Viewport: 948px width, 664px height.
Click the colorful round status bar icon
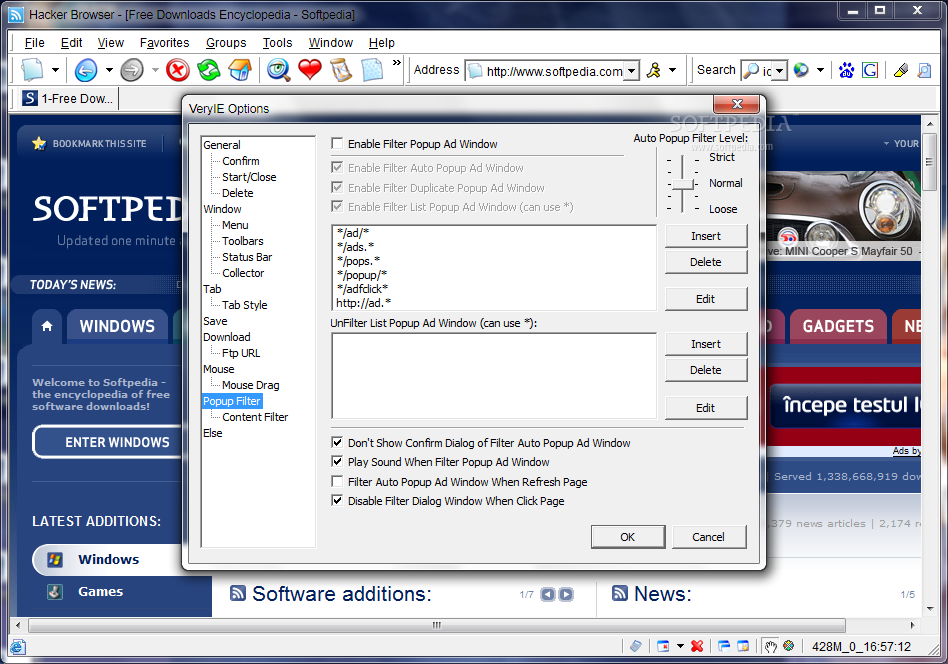tap(788, 646)
